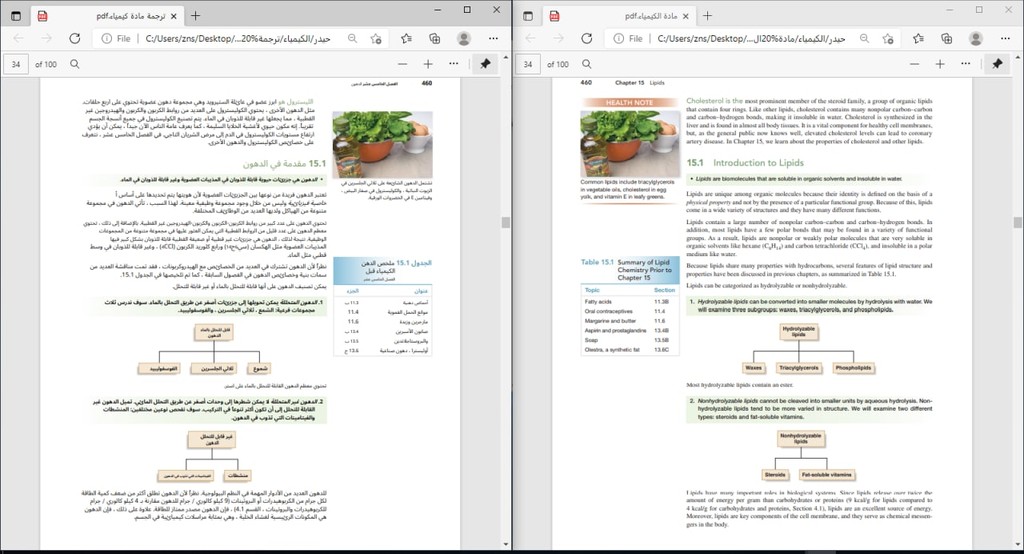Go forward in left browser window
Image resolution: width=1024 pixels, height=554 pixels.
46,39
